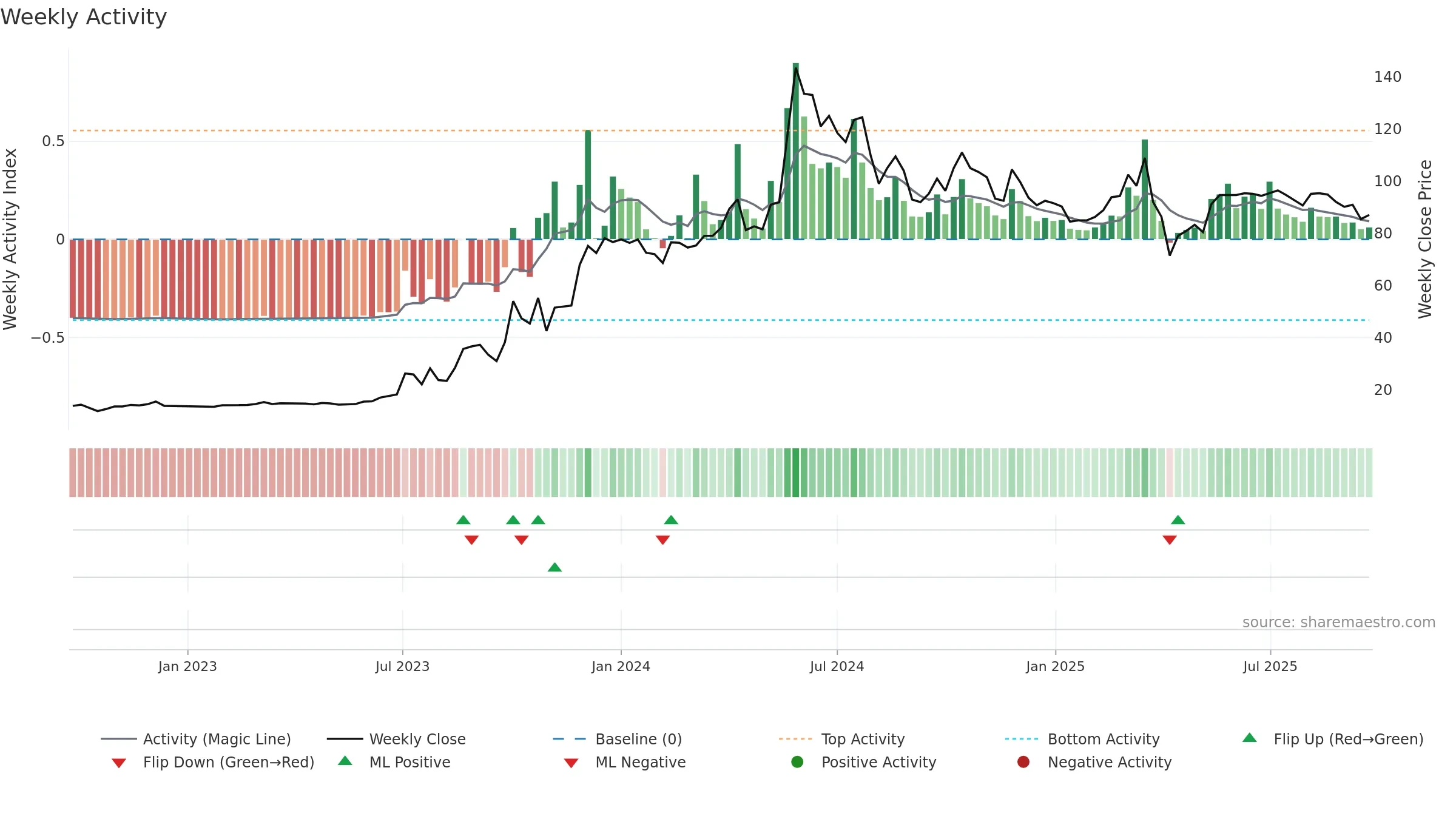Screen dimensions: 1456x819
Task: Click the darkest green cell in the heatmap strip
Action: [796, 473]
